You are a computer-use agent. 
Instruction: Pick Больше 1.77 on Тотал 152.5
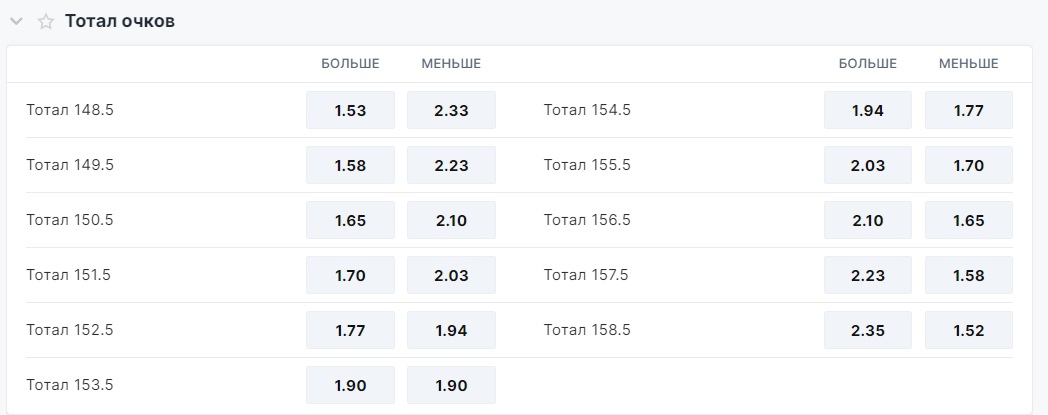[350, 330]
